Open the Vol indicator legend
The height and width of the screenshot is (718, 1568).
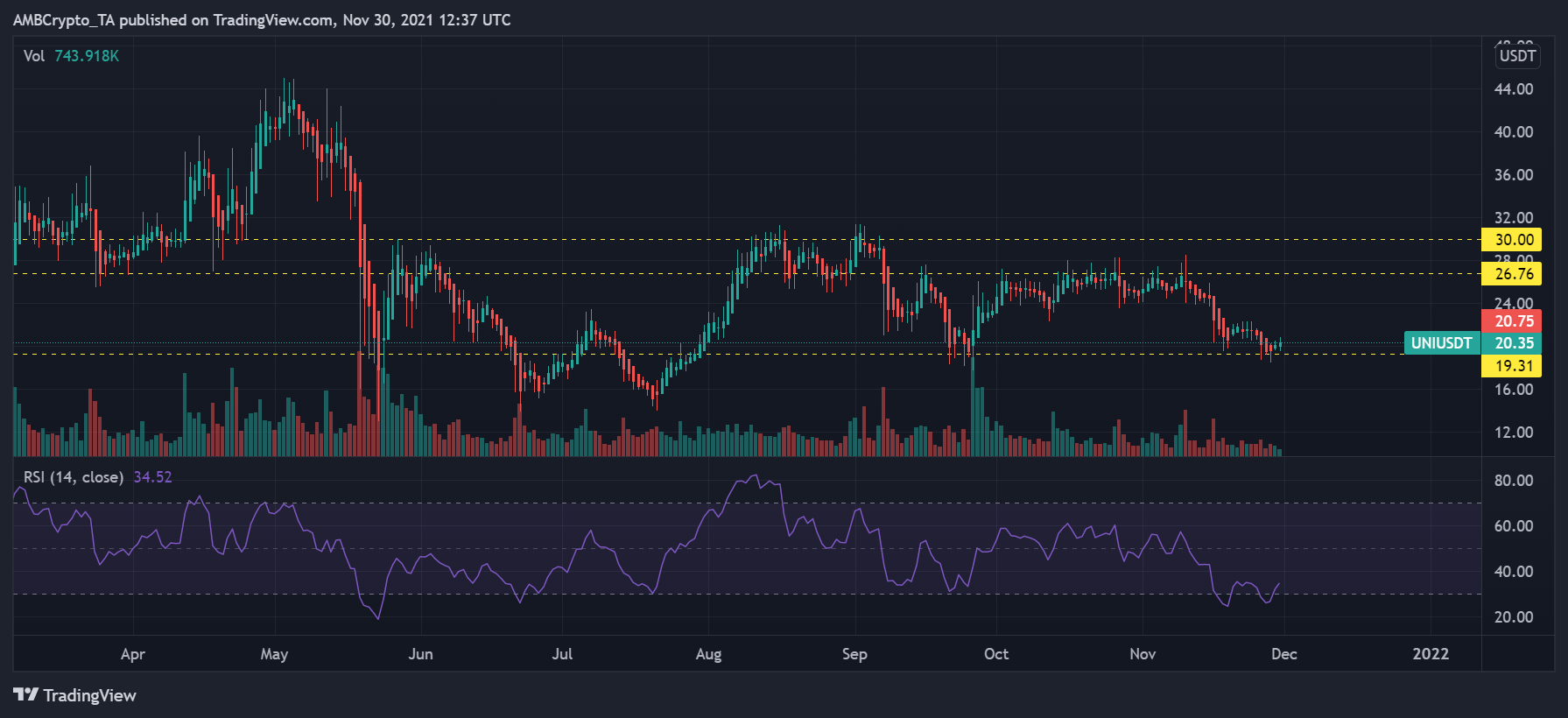coord(34,56)
